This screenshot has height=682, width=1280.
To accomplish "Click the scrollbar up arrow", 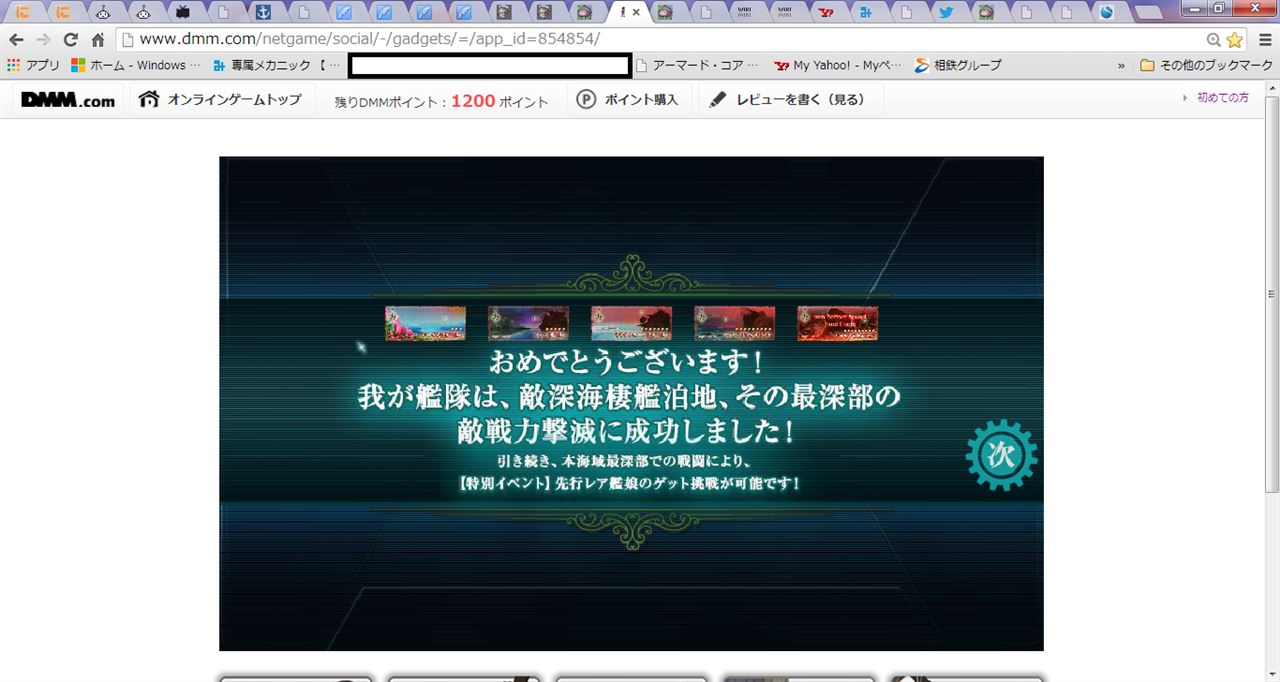I will [x=1272, y=88].
